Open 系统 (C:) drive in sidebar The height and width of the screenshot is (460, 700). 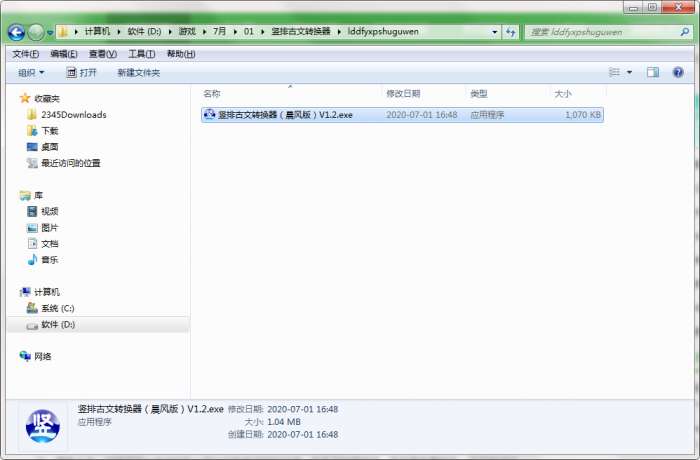(50, 308)
